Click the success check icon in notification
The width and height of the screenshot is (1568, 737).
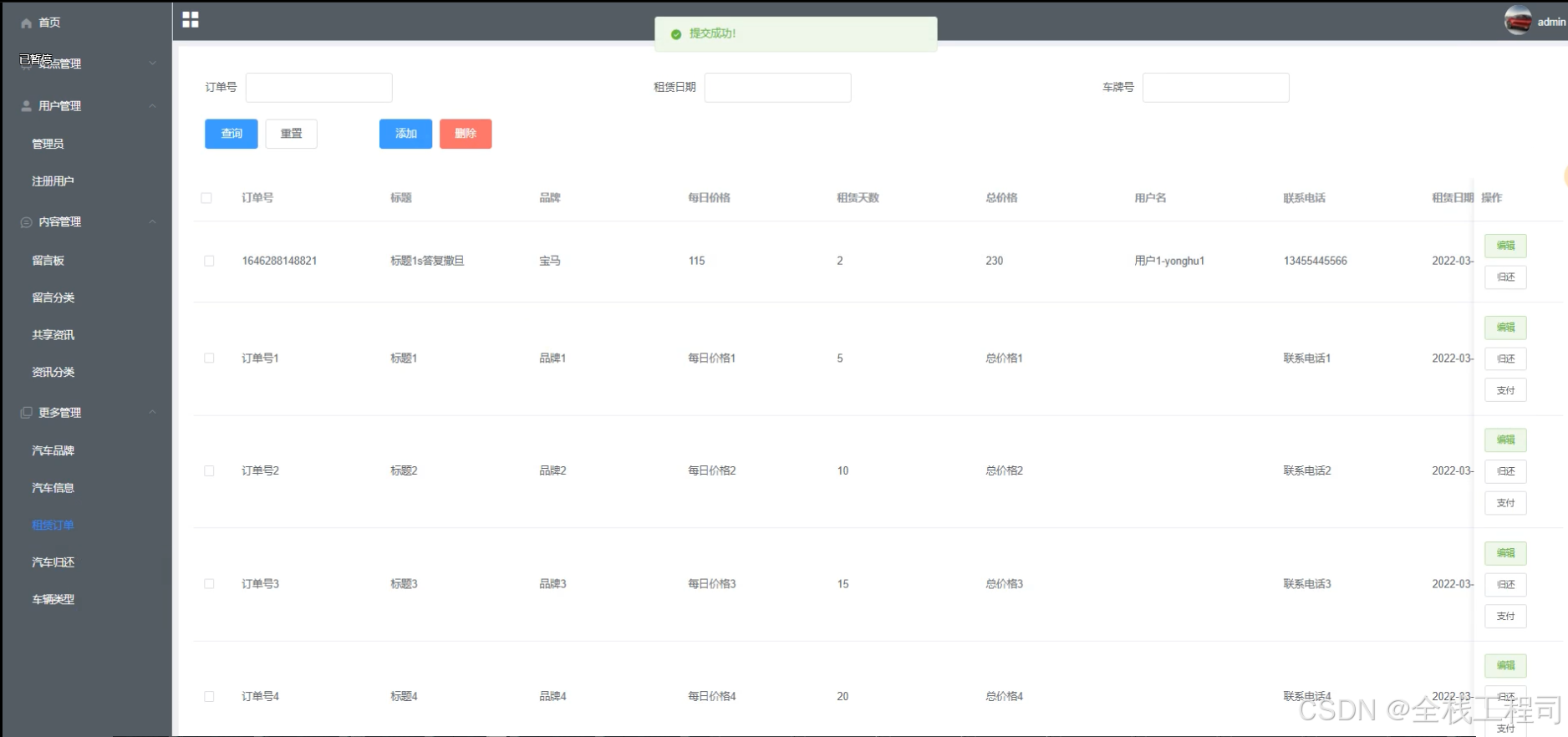tap(676, 34)
